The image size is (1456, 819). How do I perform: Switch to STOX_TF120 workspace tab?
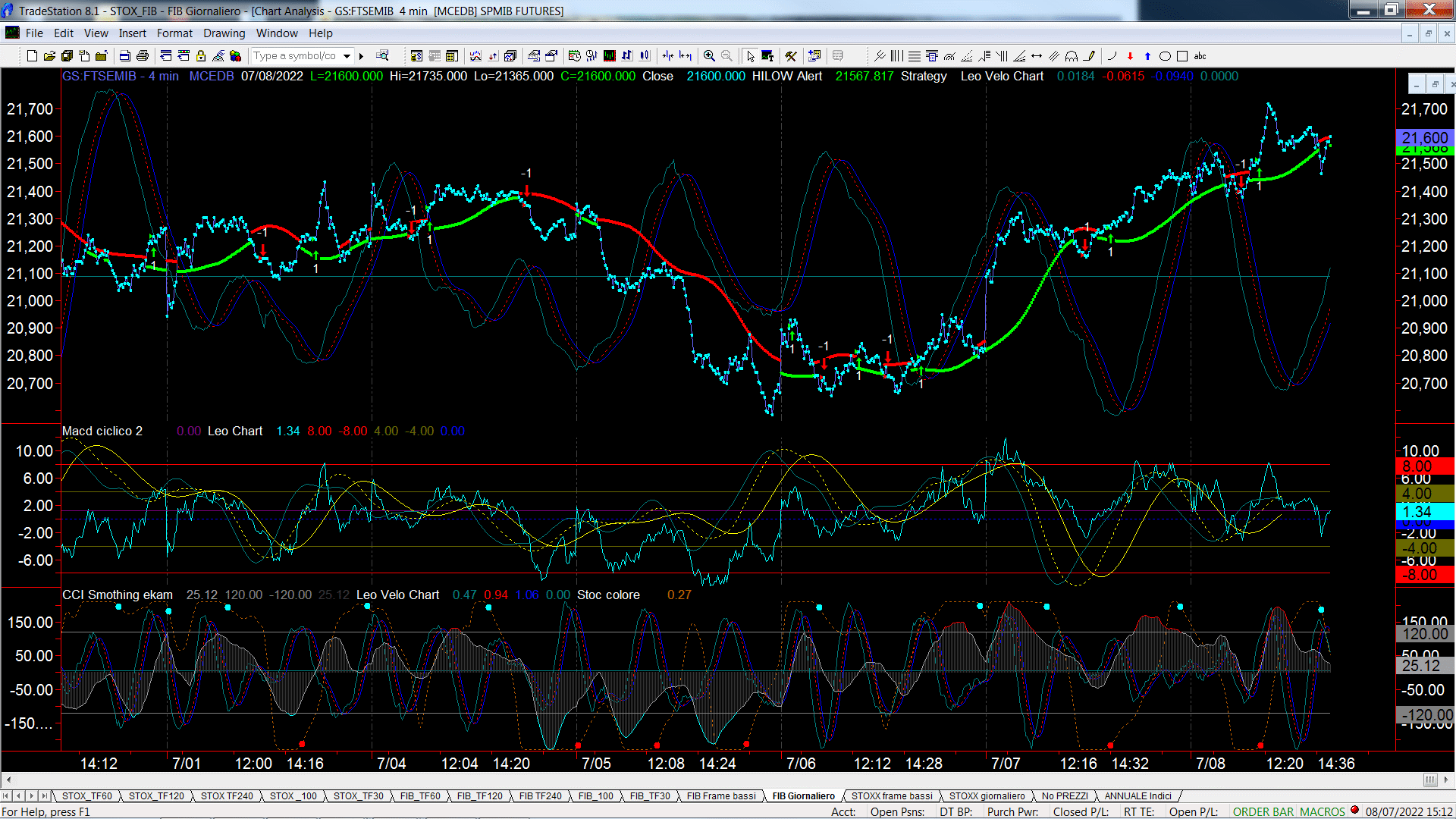coord(156,795)
